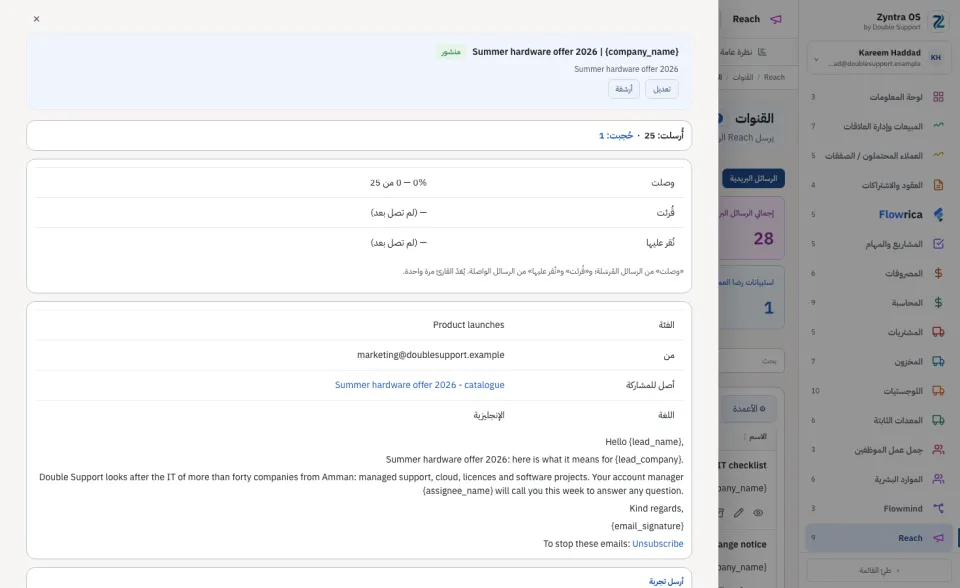
Task: Open Summer hardware offer 2026 - catalogue link
Action: [x=419, y=385]
